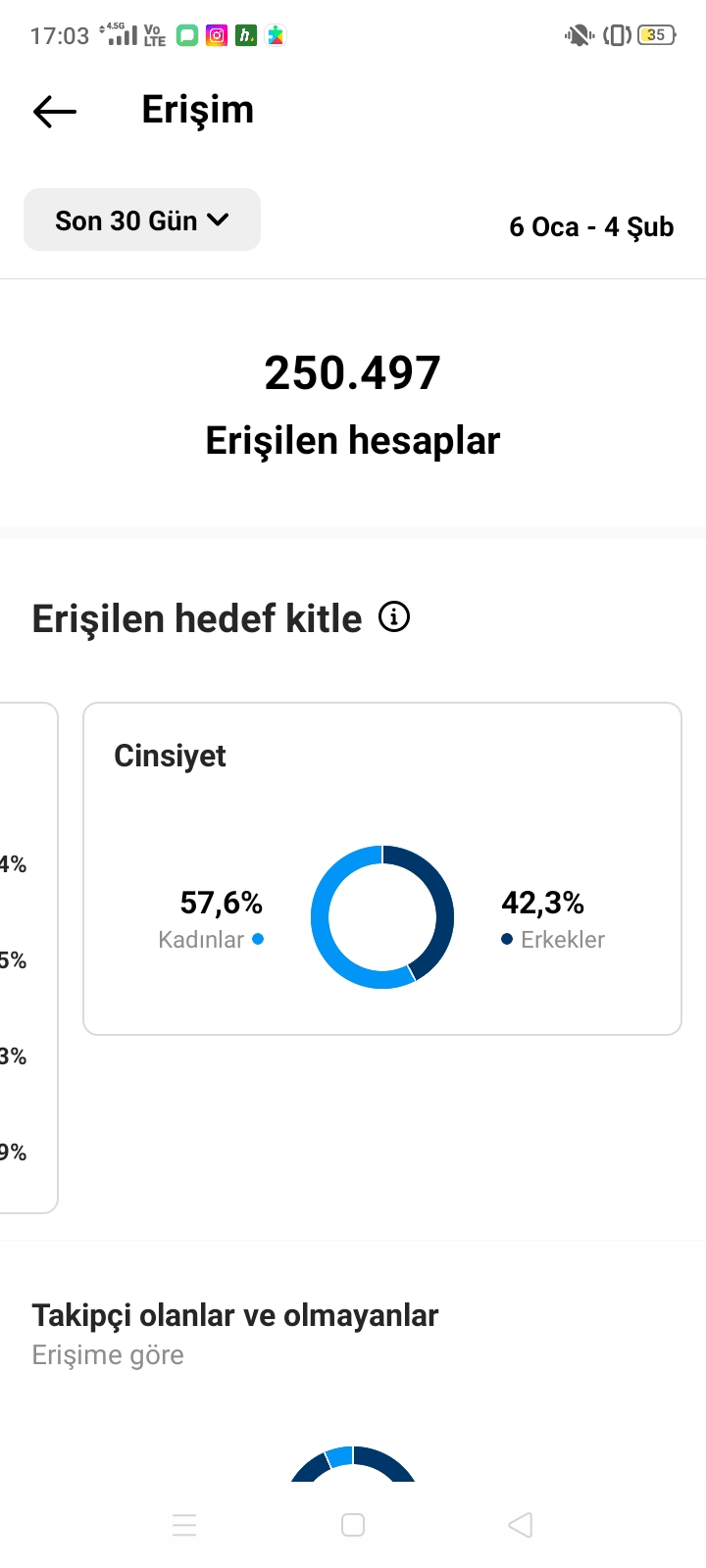Tap the Erkekler dark blue legend dot
Viewport: 706px width, 1568px height.
(x=507, y=939)
